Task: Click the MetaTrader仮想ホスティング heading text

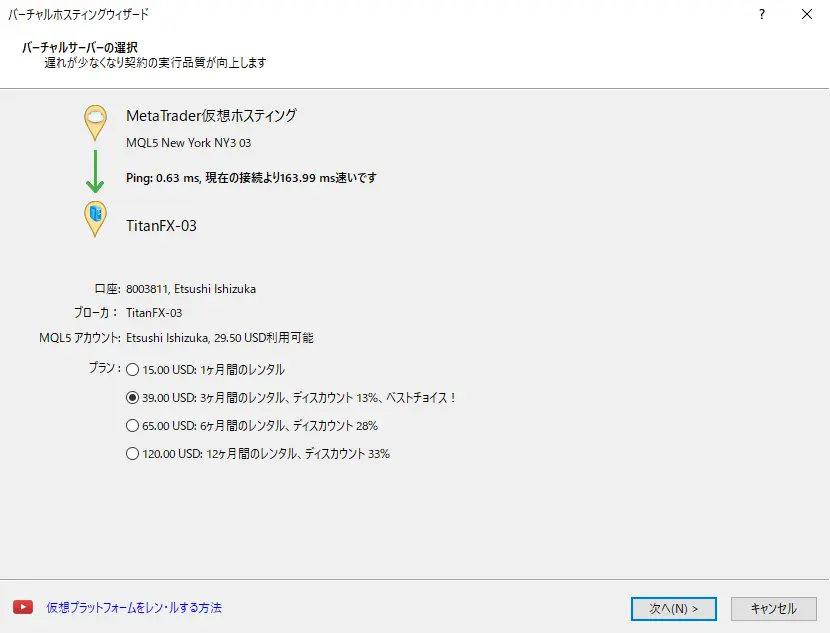Action: click(211, 115)
